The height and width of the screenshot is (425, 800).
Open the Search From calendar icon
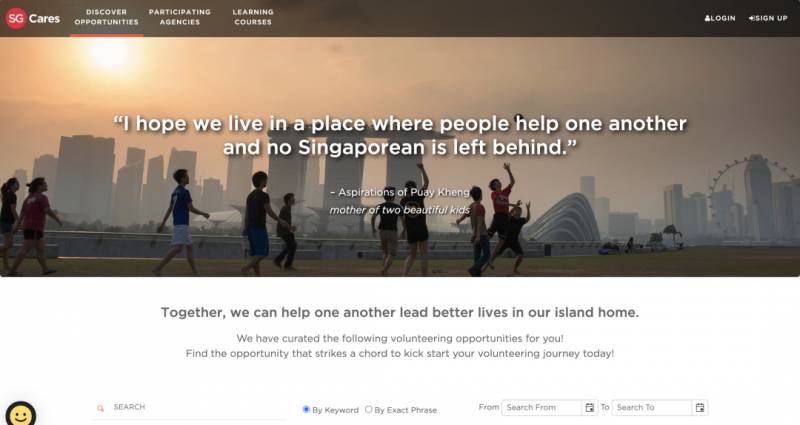[590, 407]
